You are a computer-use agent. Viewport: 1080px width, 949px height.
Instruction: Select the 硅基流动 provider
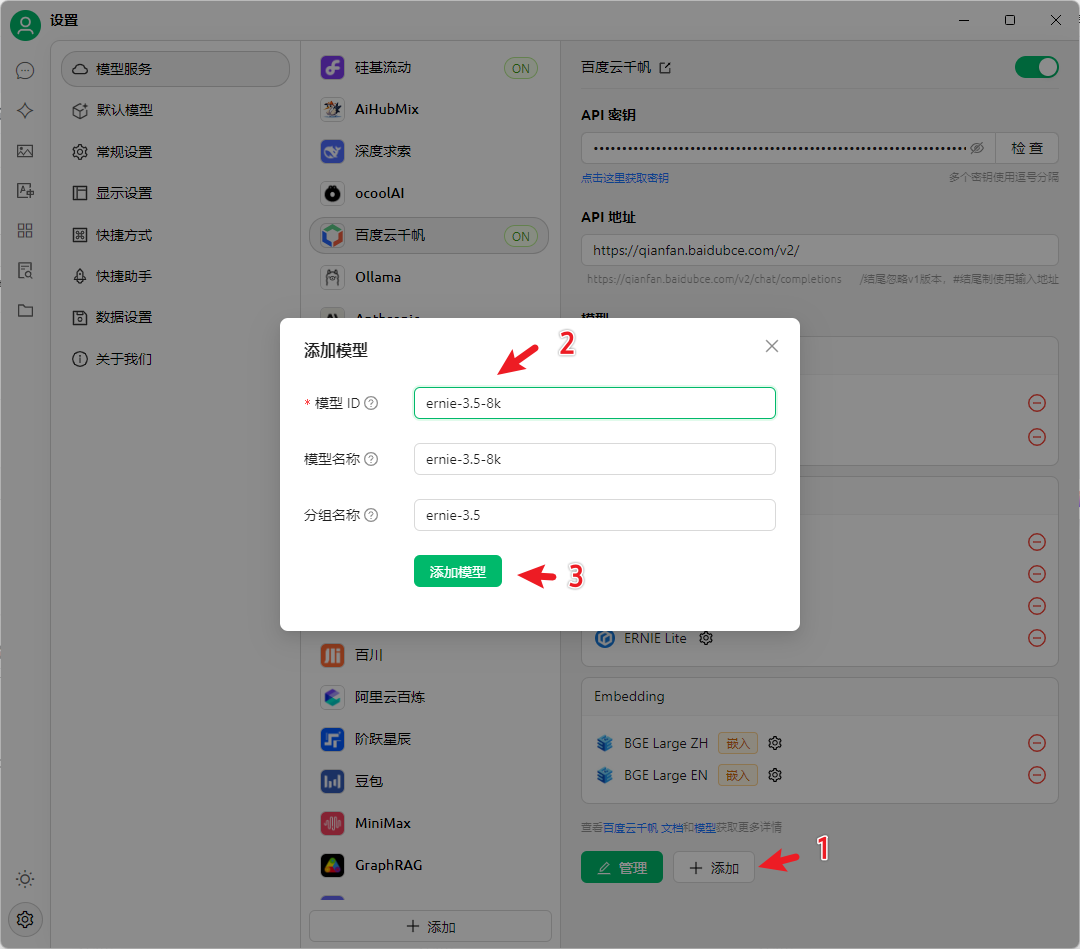tap(429, 67)
